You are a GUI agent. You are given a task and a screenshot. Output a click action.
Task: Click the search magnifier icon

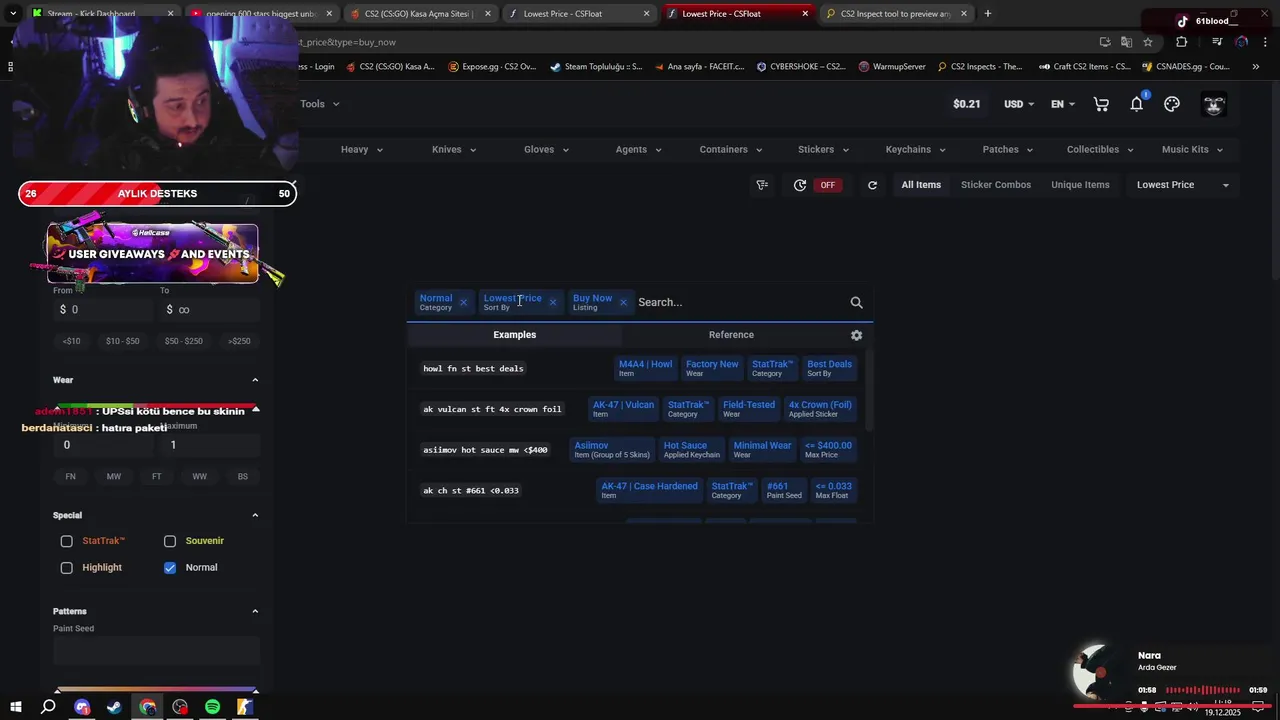pyautogui.click(x=856, y=302)
